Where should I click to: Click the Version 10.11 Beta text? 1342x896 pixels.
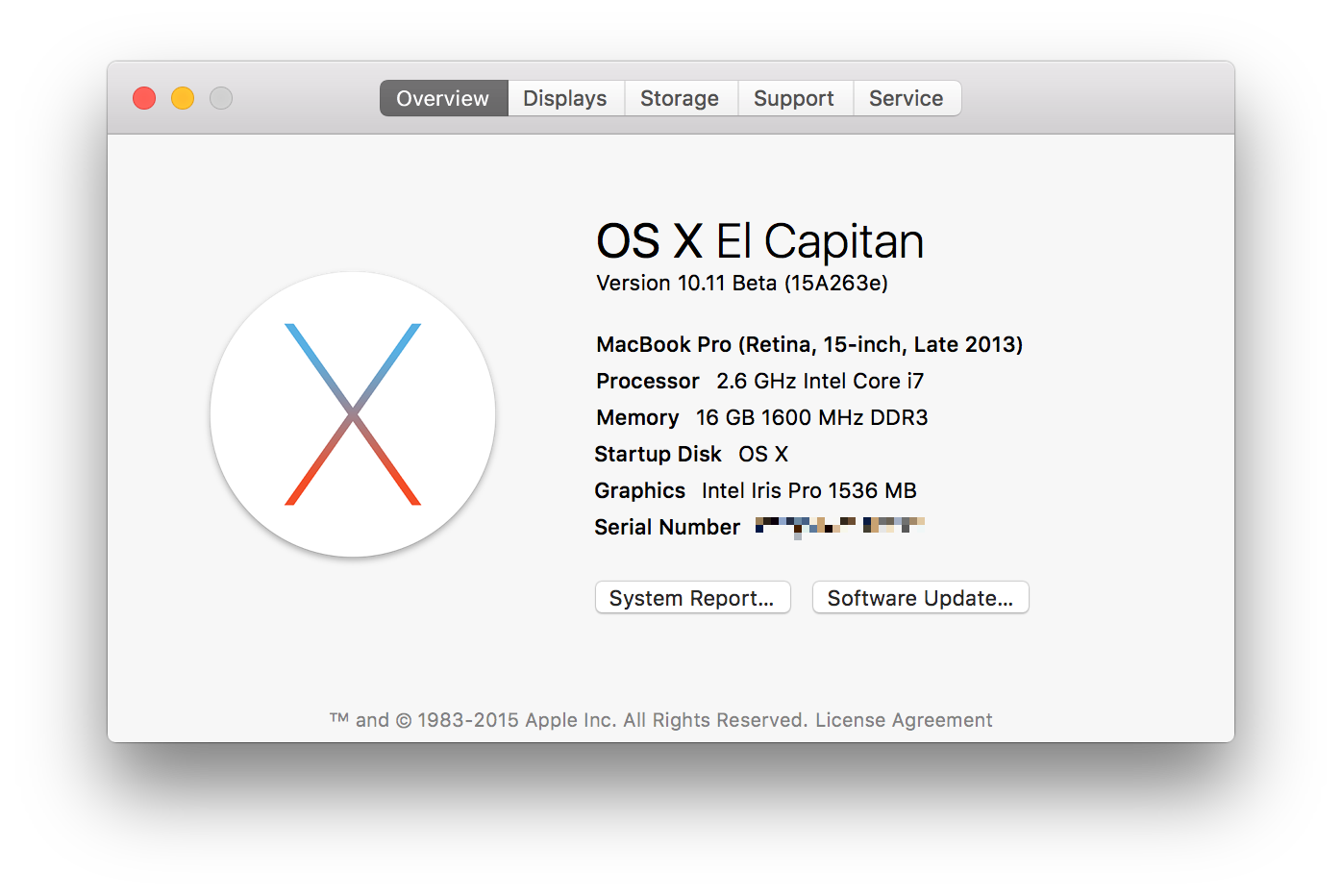tap(741, 283)
